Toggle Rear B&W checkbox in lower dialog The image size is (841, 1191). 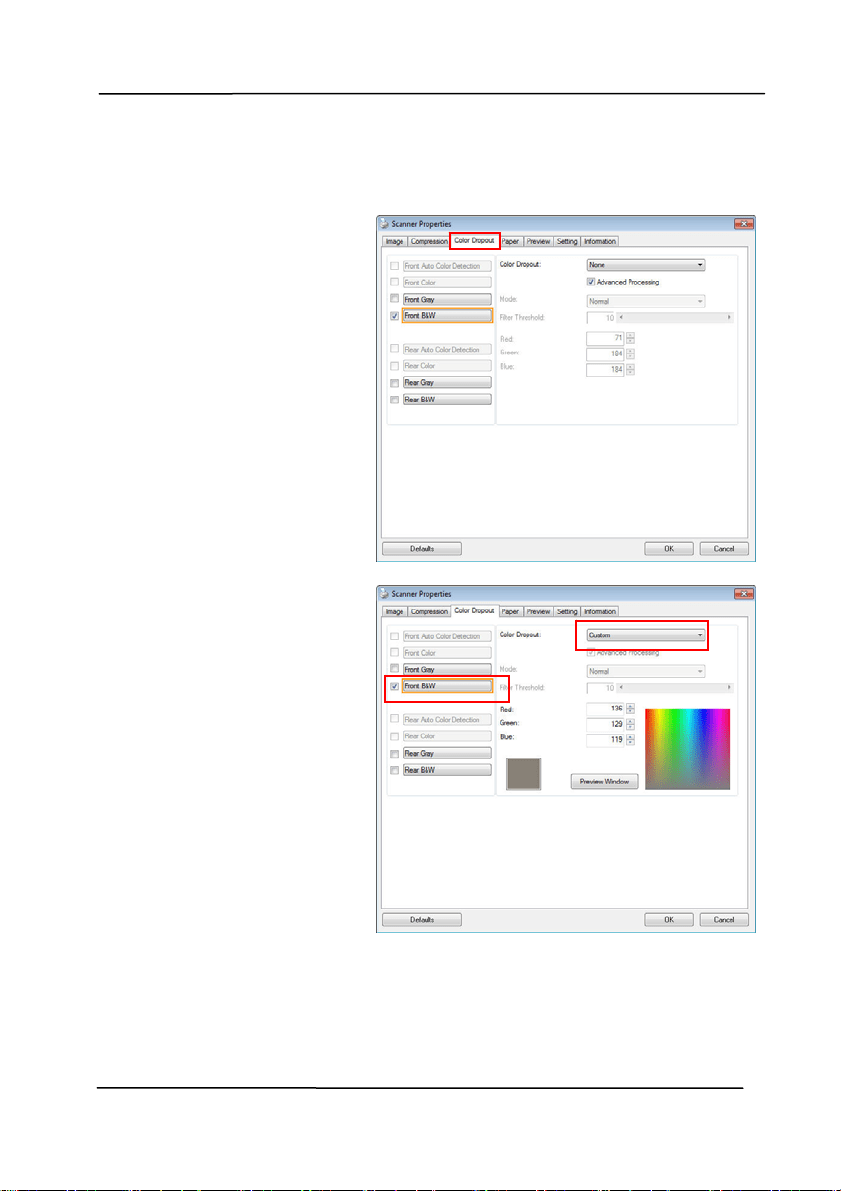click(x=394, y=770)
